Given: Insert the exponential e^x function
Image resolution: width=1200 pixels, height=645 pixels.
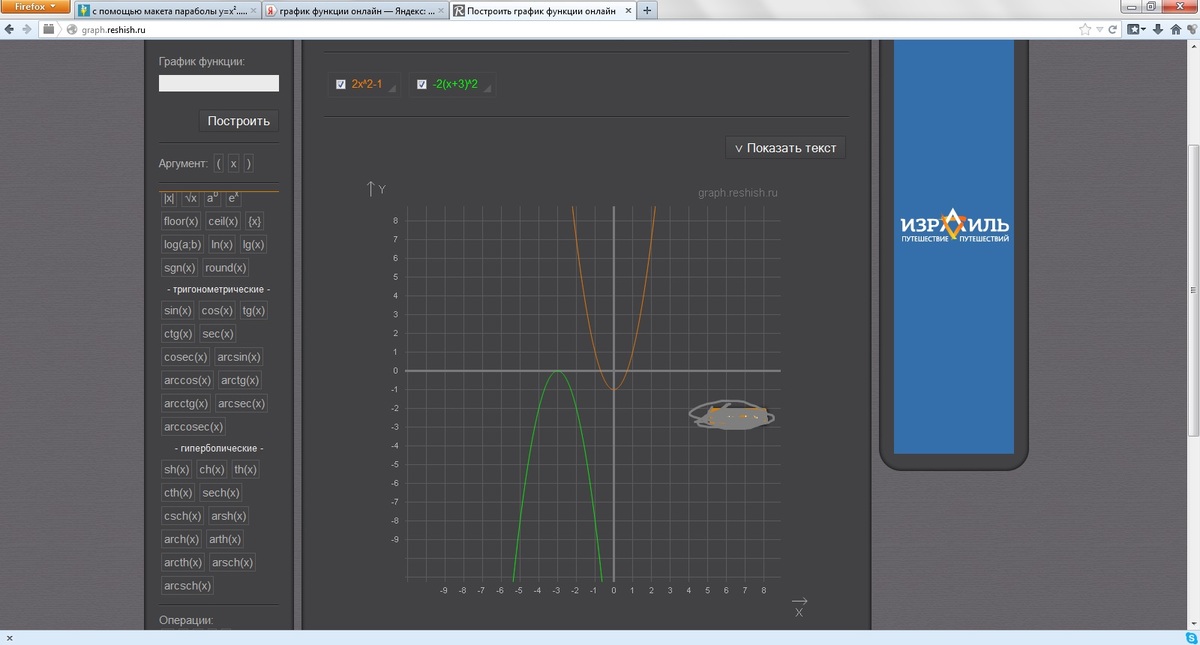Looking at the screenshot, I should coord(233,198).
